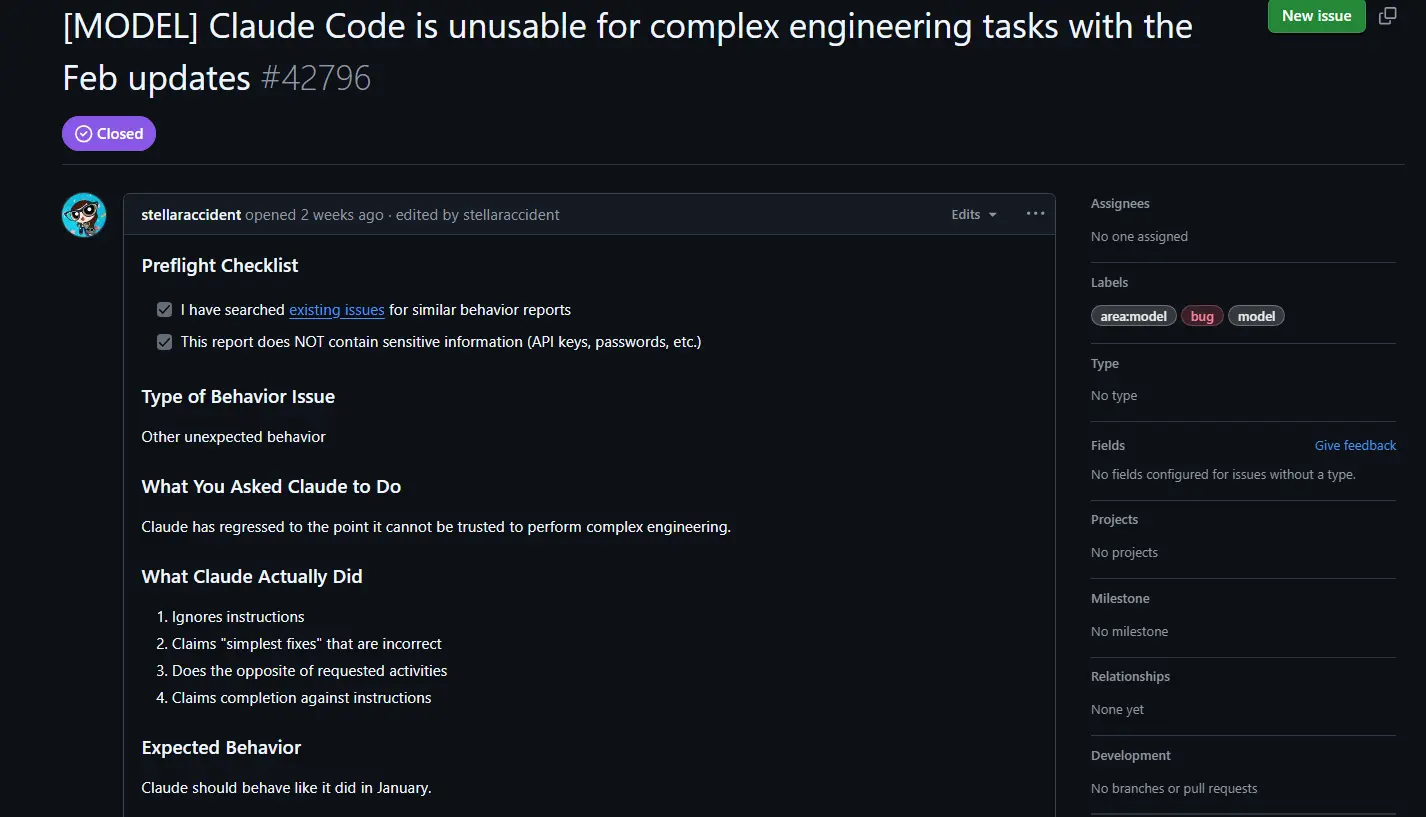Copy issue link using the copy icon

click(x=1388, y=16)
